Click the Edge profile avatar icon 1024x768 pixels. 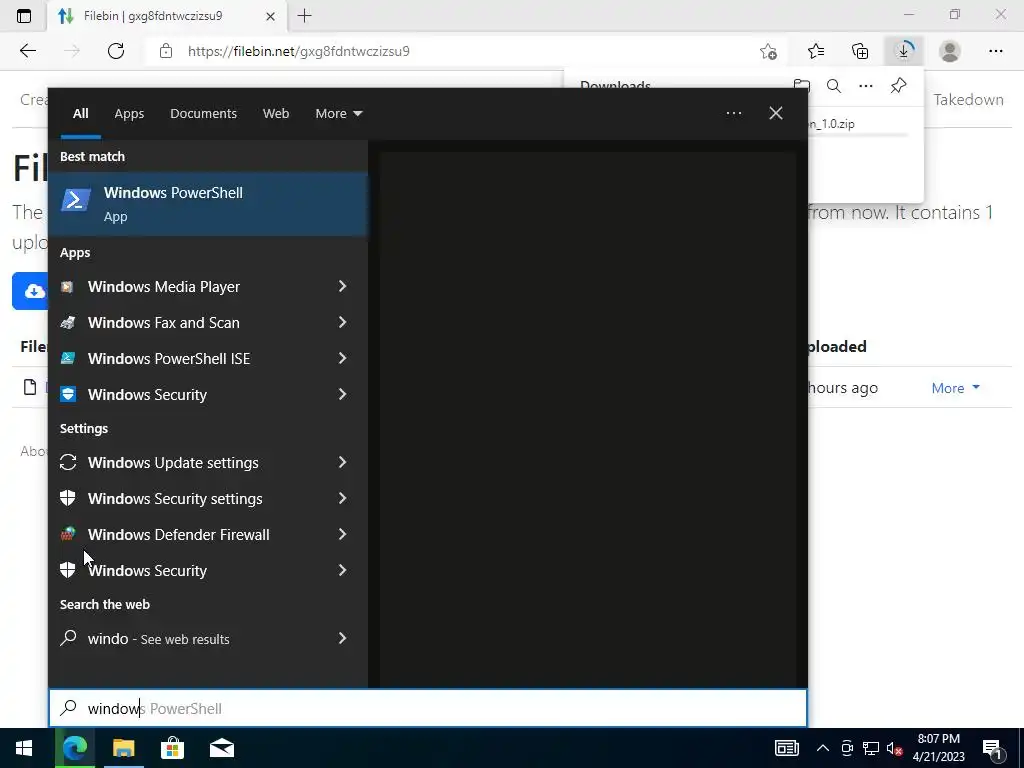point(950,51)
